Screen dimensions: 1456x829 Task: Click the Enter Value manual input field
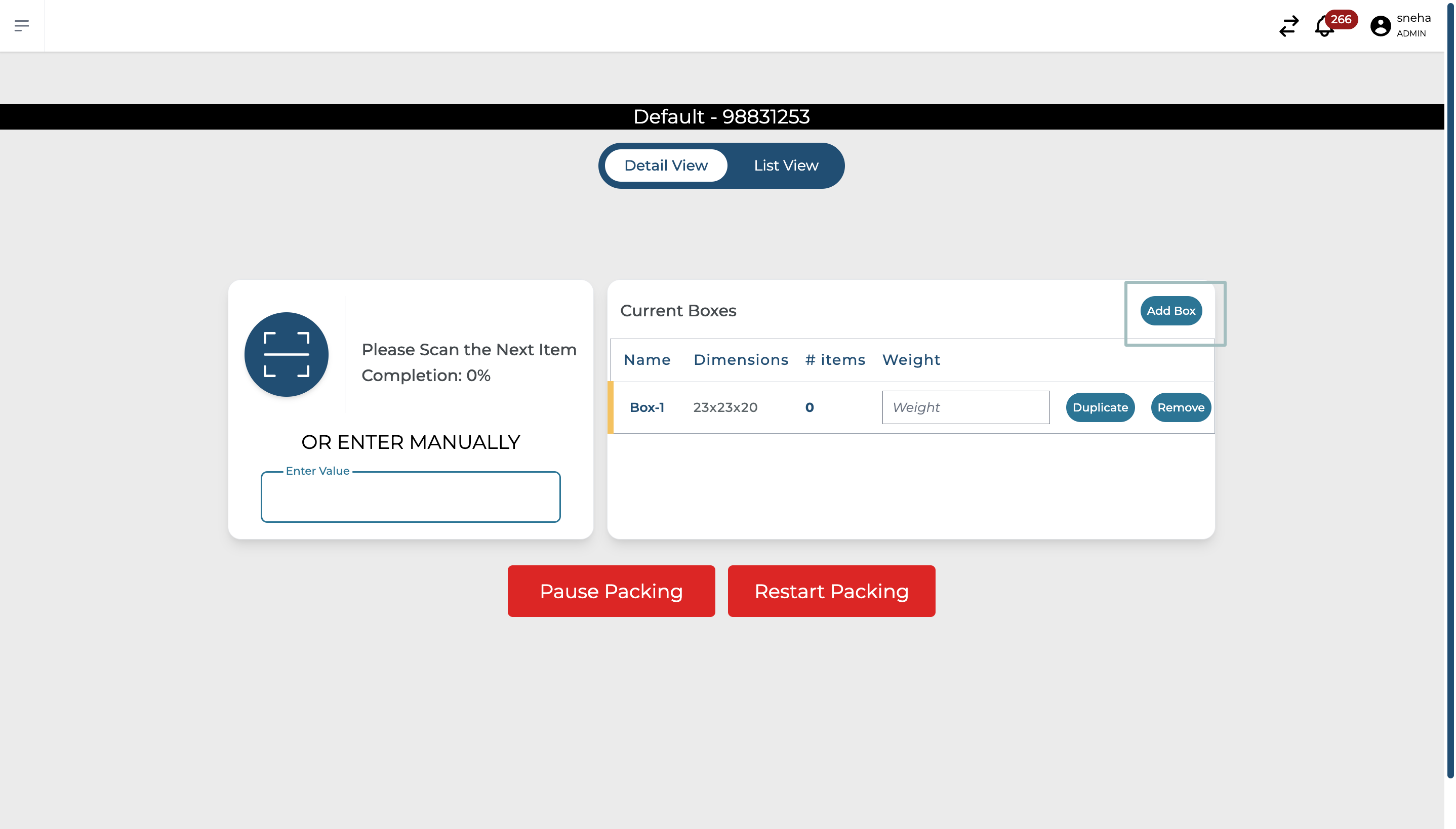coord(410,497)
